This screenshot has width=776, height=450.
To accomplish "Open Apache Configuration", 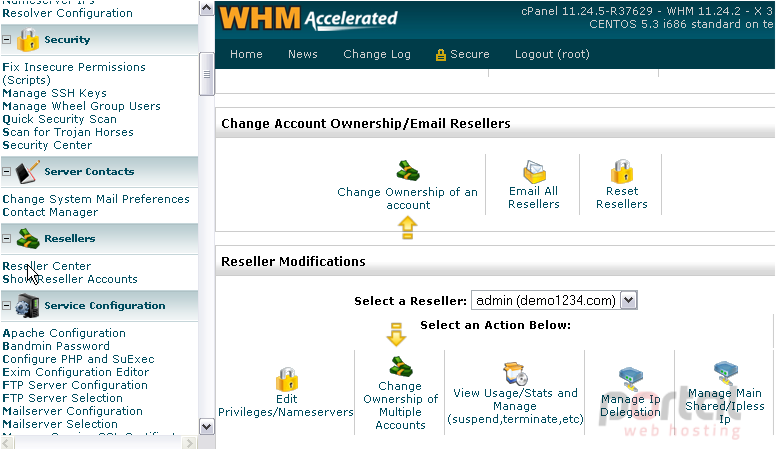I will point(64,333).
